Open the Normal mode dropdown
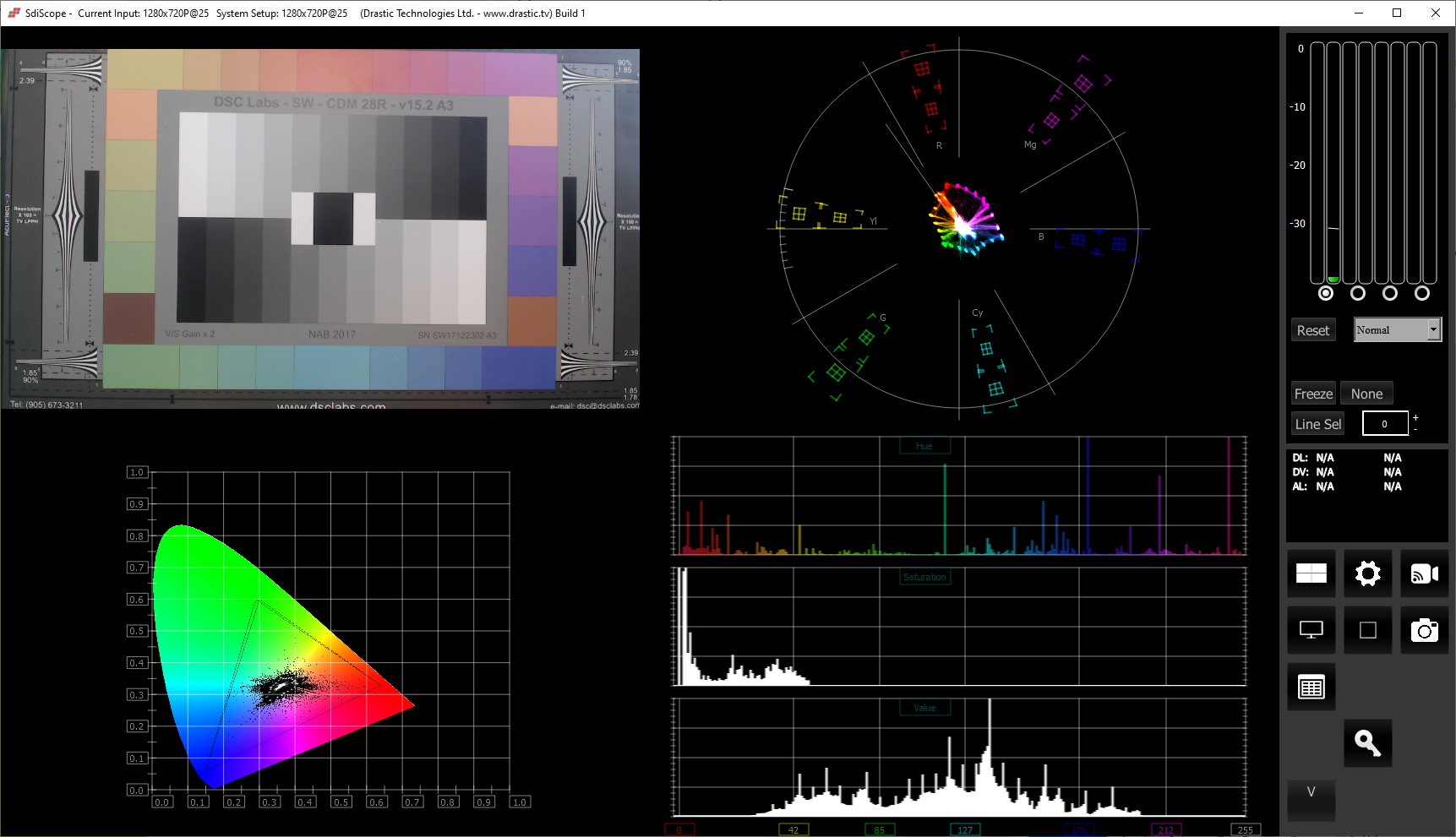Image resolution: width=1456 pixels, height=837 pixels. click(1398, 330)
